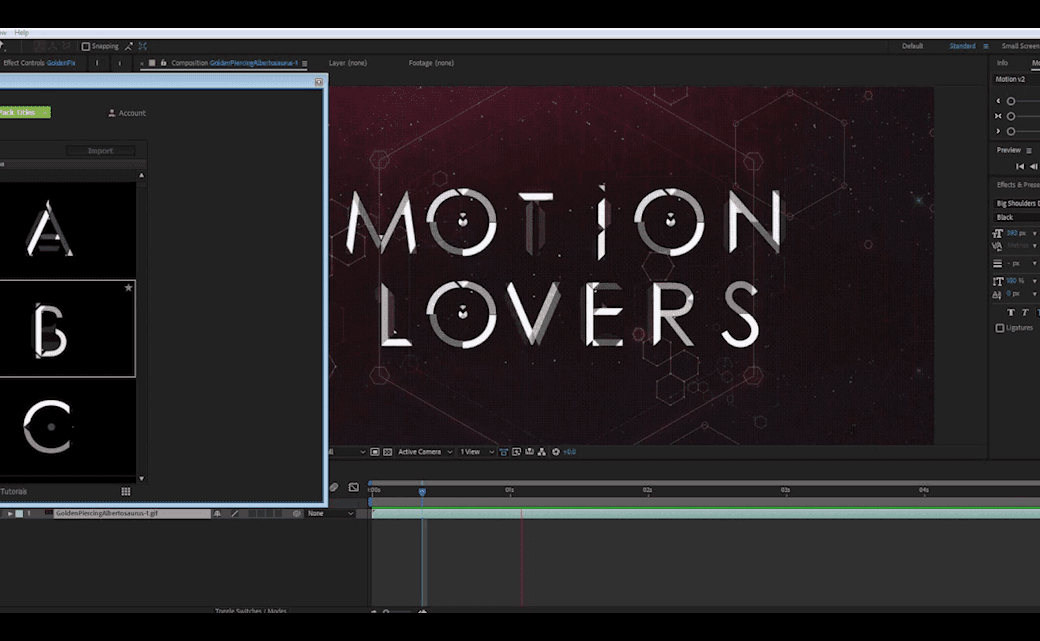
Task: Click the ease-out arrow icon in Motion panel
Action: coord(998,131)
